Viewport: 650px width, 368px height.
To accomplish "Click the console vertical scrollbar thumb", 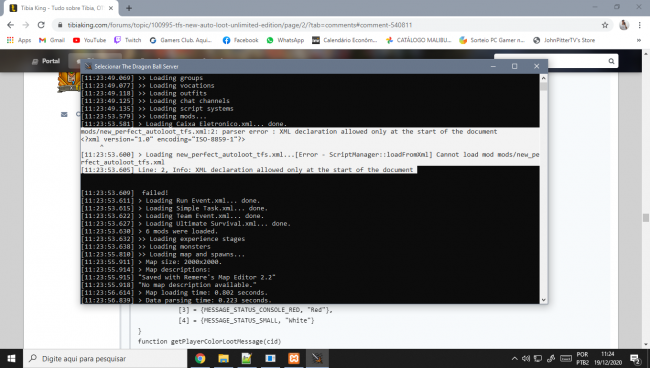I will pos(543,86).
